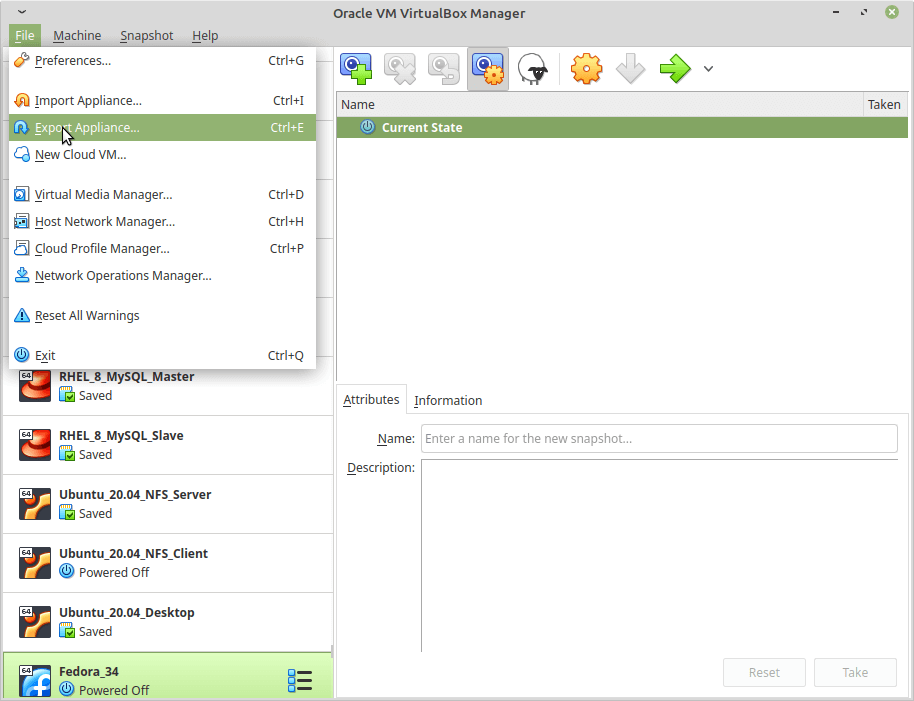Select the Current State snapshot row
This screenshot has width=914, height=701.
pos(622,127)
